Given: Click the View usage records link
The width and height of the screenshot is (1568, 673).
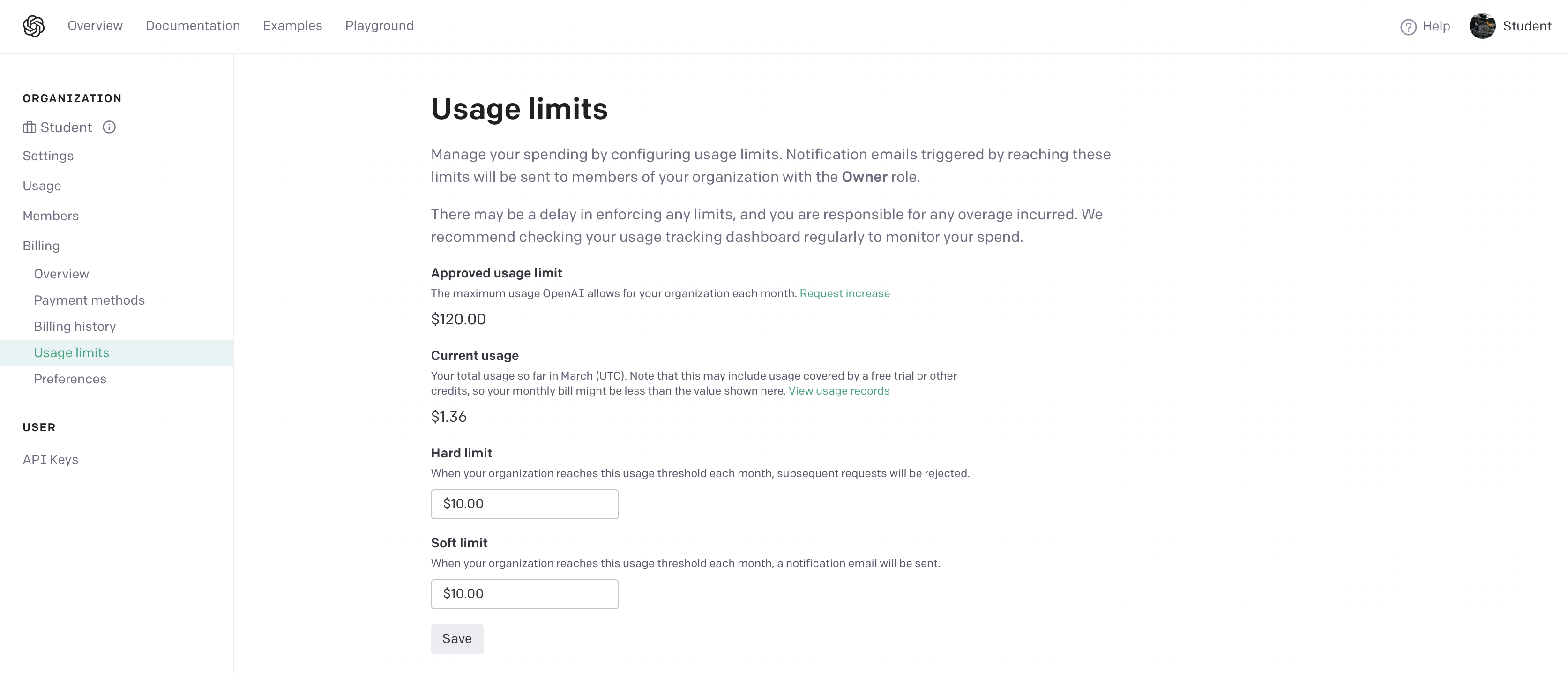Looking at the screenshot, I should tap(839, 391).
